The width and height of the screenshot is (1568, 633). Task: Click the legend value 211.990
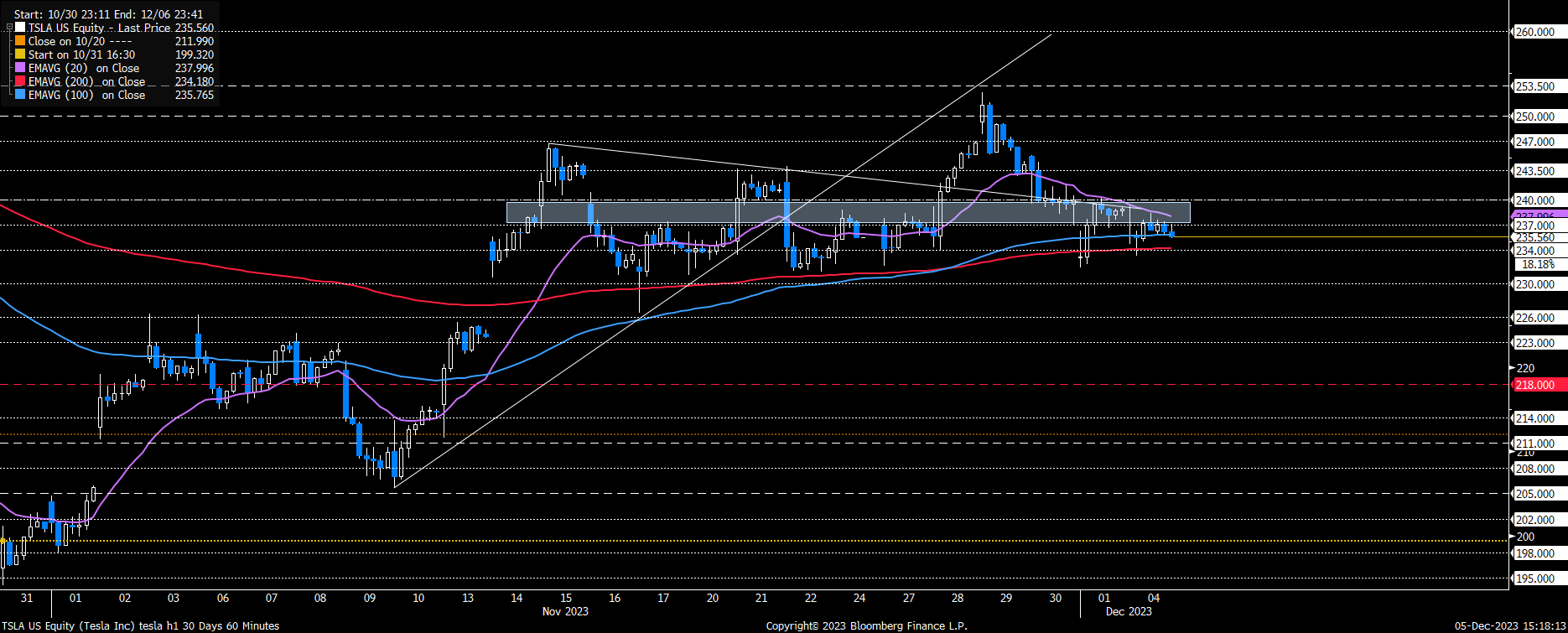[194, 41]
